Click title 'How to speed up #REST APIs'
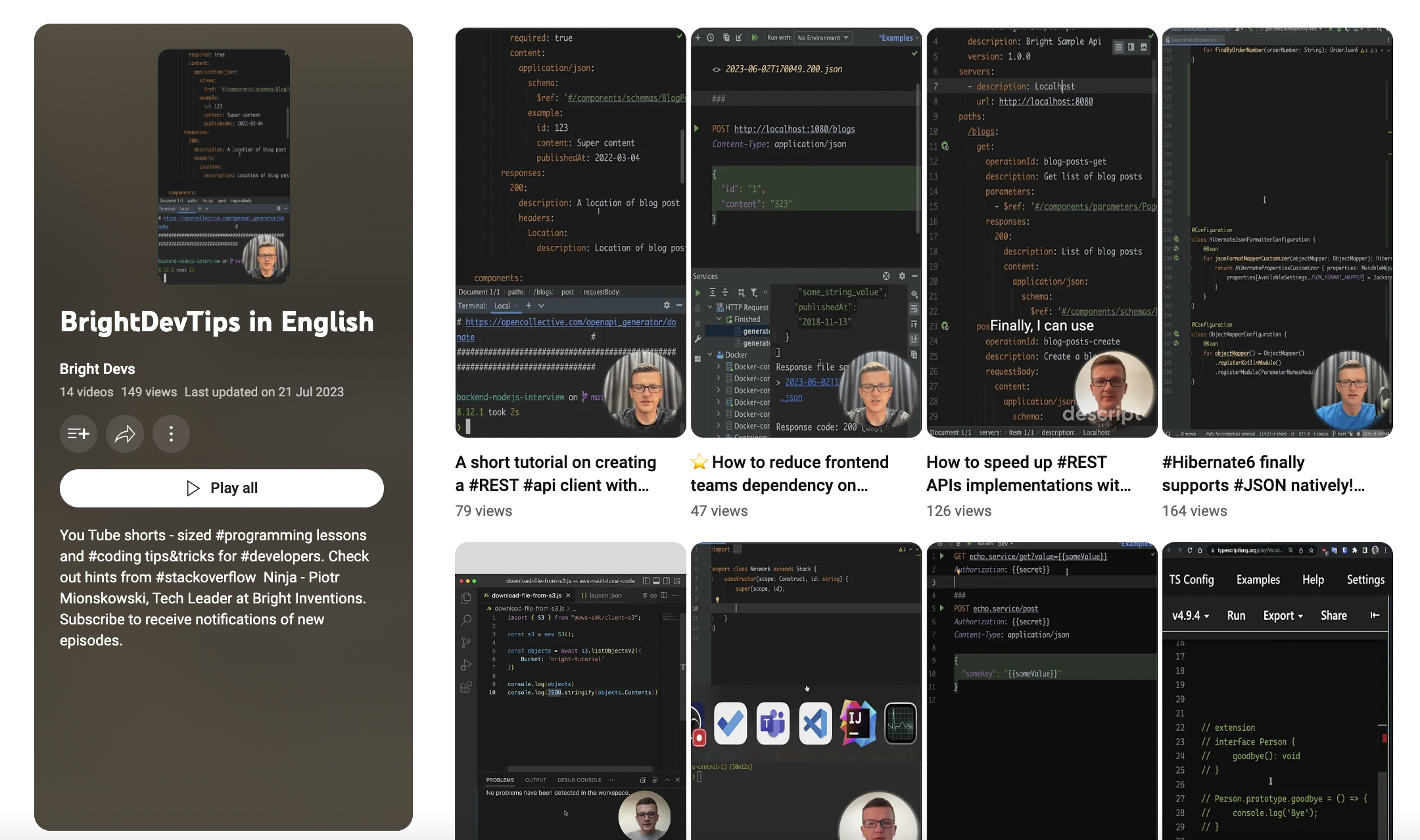1420x840 pixels. 1029,474
